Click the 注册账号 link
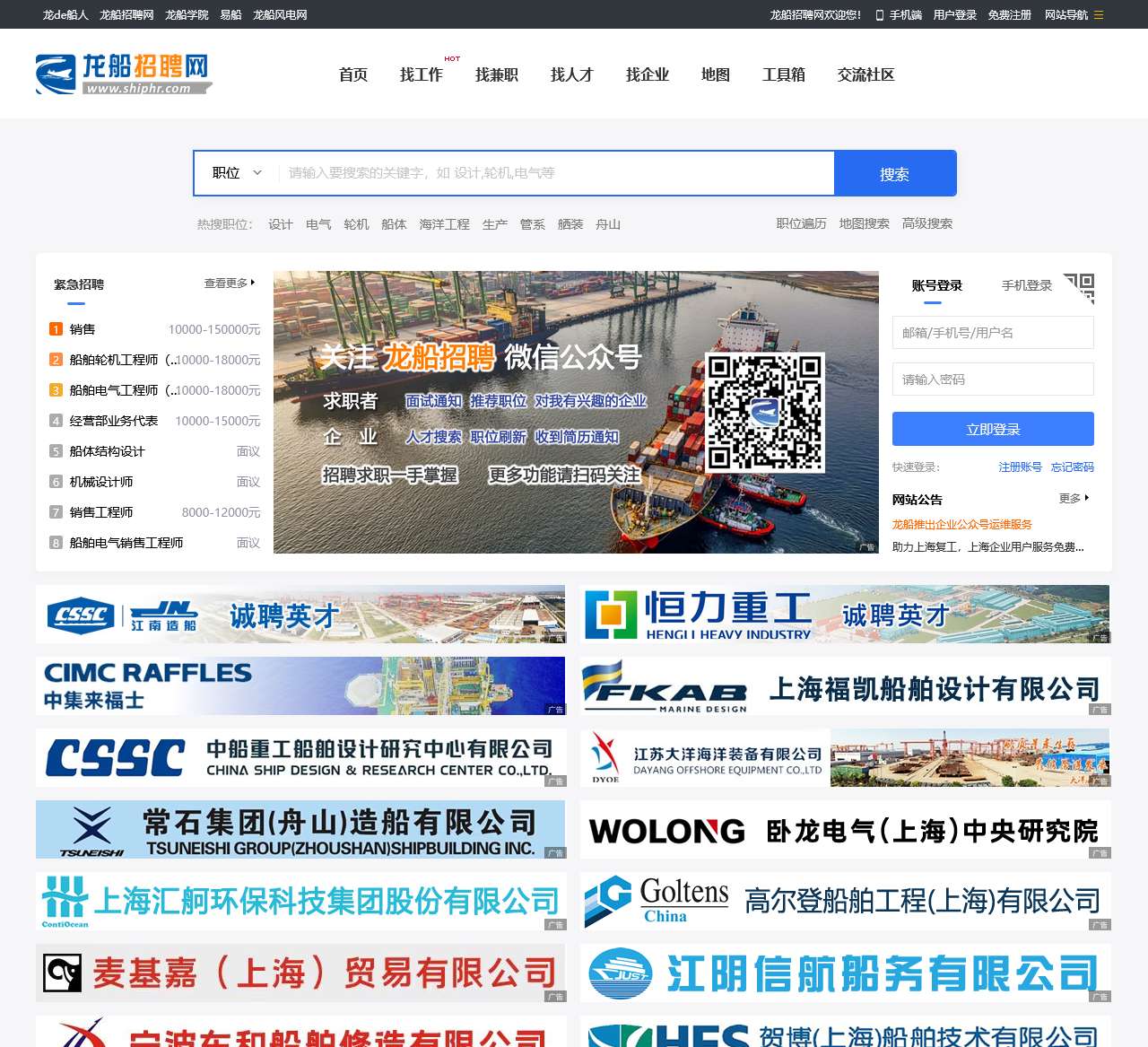Image resolution: width=1148 pixels, height=1047 pixels. [1021, 467]
